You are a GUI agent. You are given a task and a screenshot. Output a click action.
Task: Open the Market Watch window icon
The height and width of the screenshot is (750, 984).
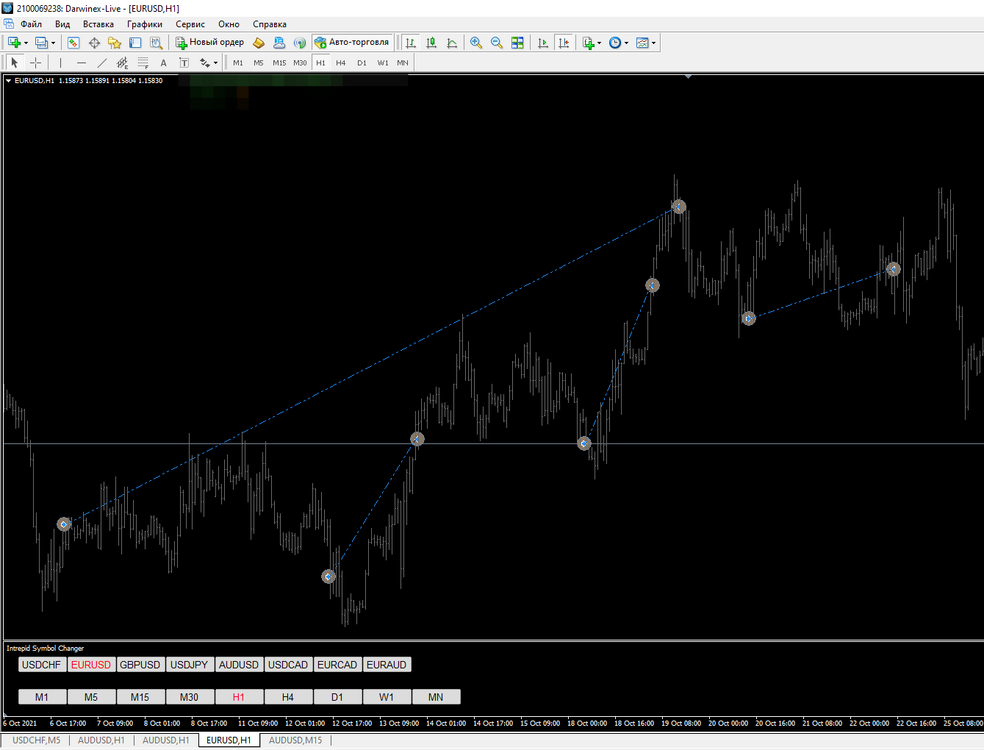tap(73, 43)
